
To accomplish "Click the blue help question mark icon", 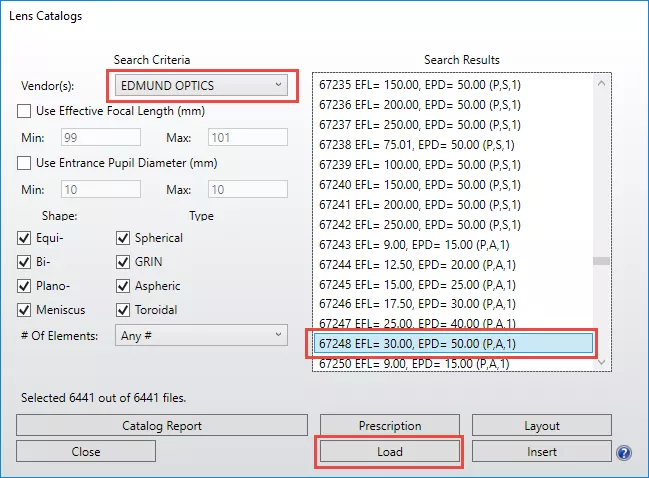I will [624, 452].
